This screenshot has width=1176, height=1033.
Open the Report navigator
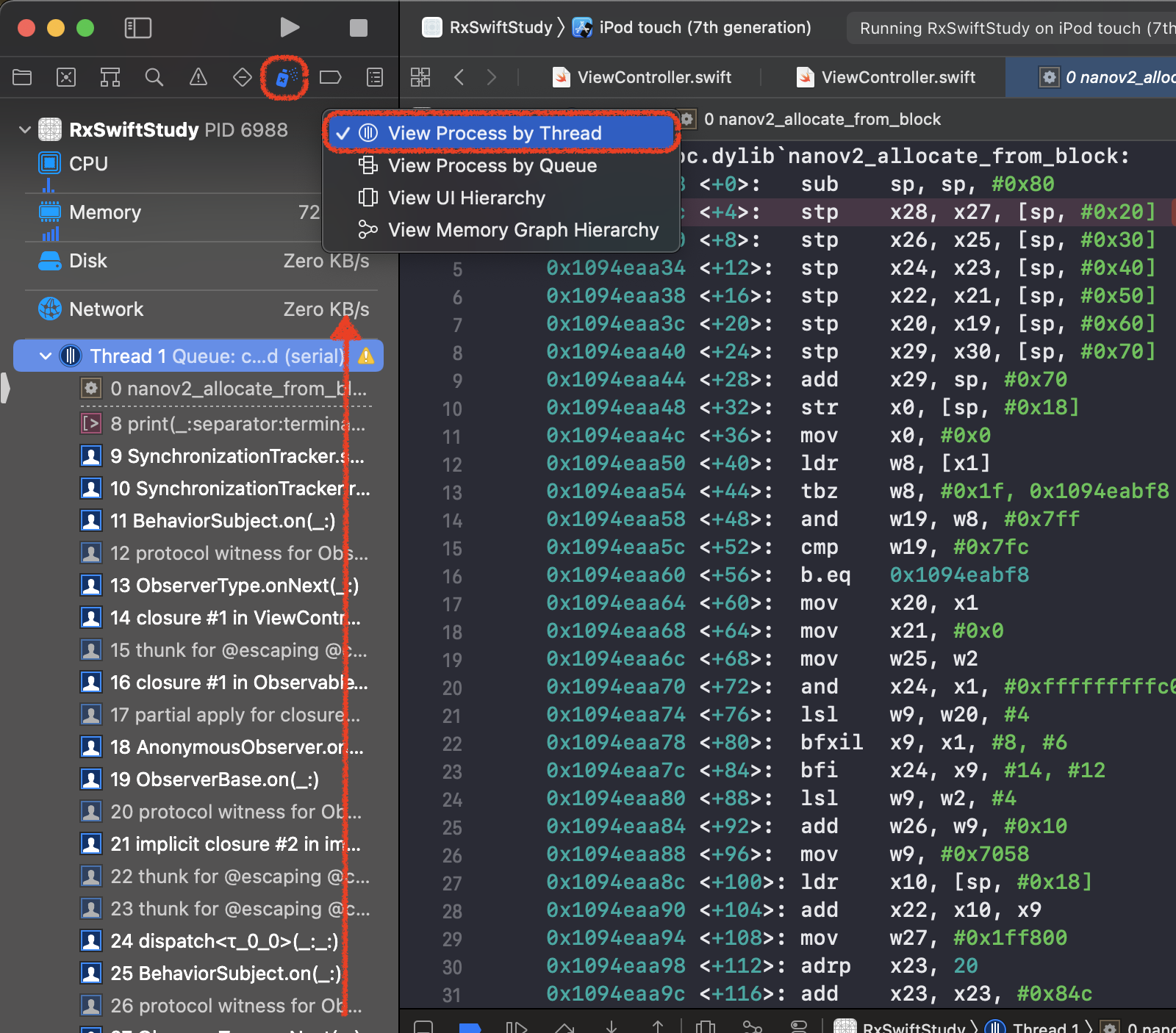(375, 77)
